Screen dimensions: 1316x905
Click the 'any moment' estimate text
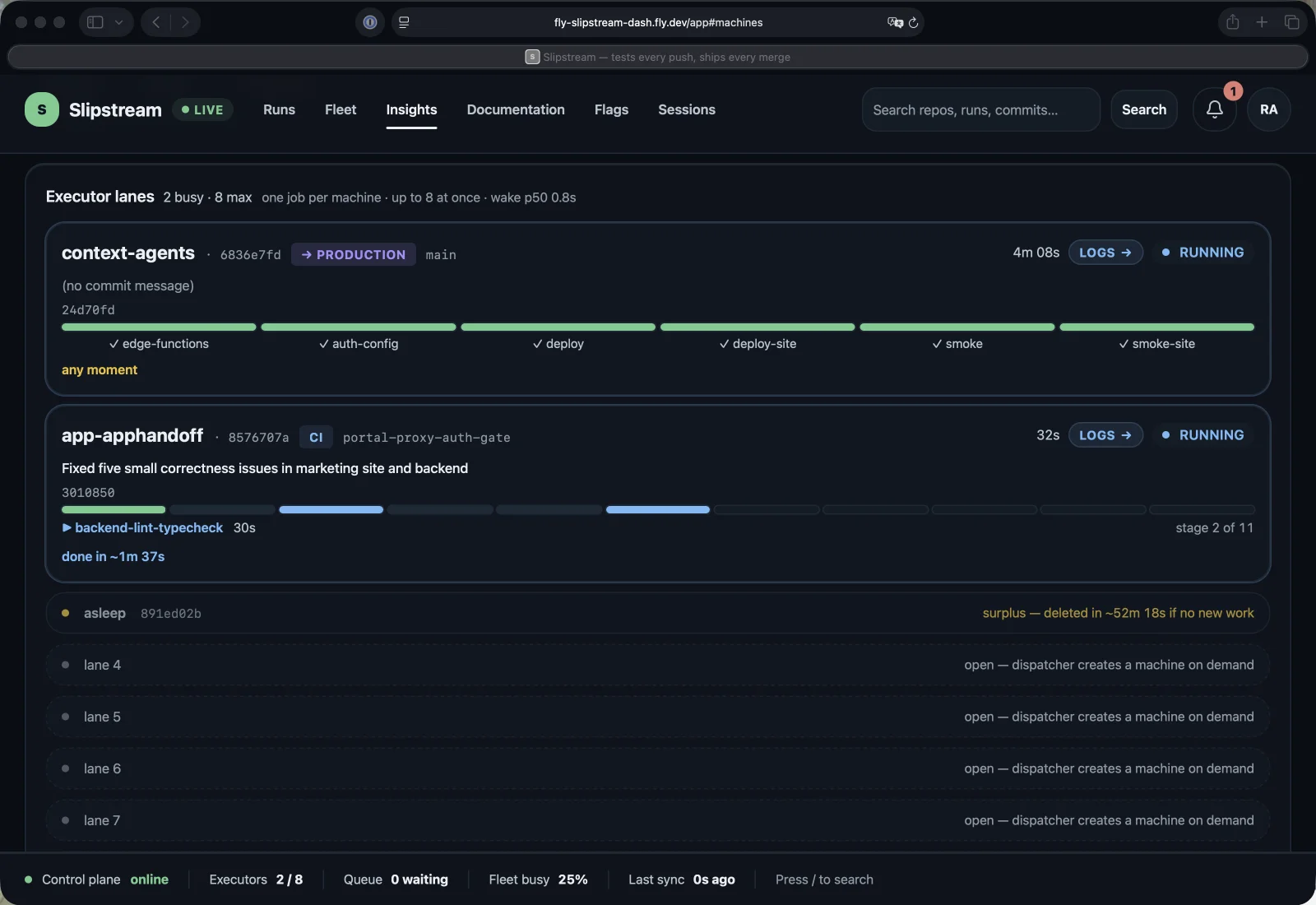coord(100,370)
